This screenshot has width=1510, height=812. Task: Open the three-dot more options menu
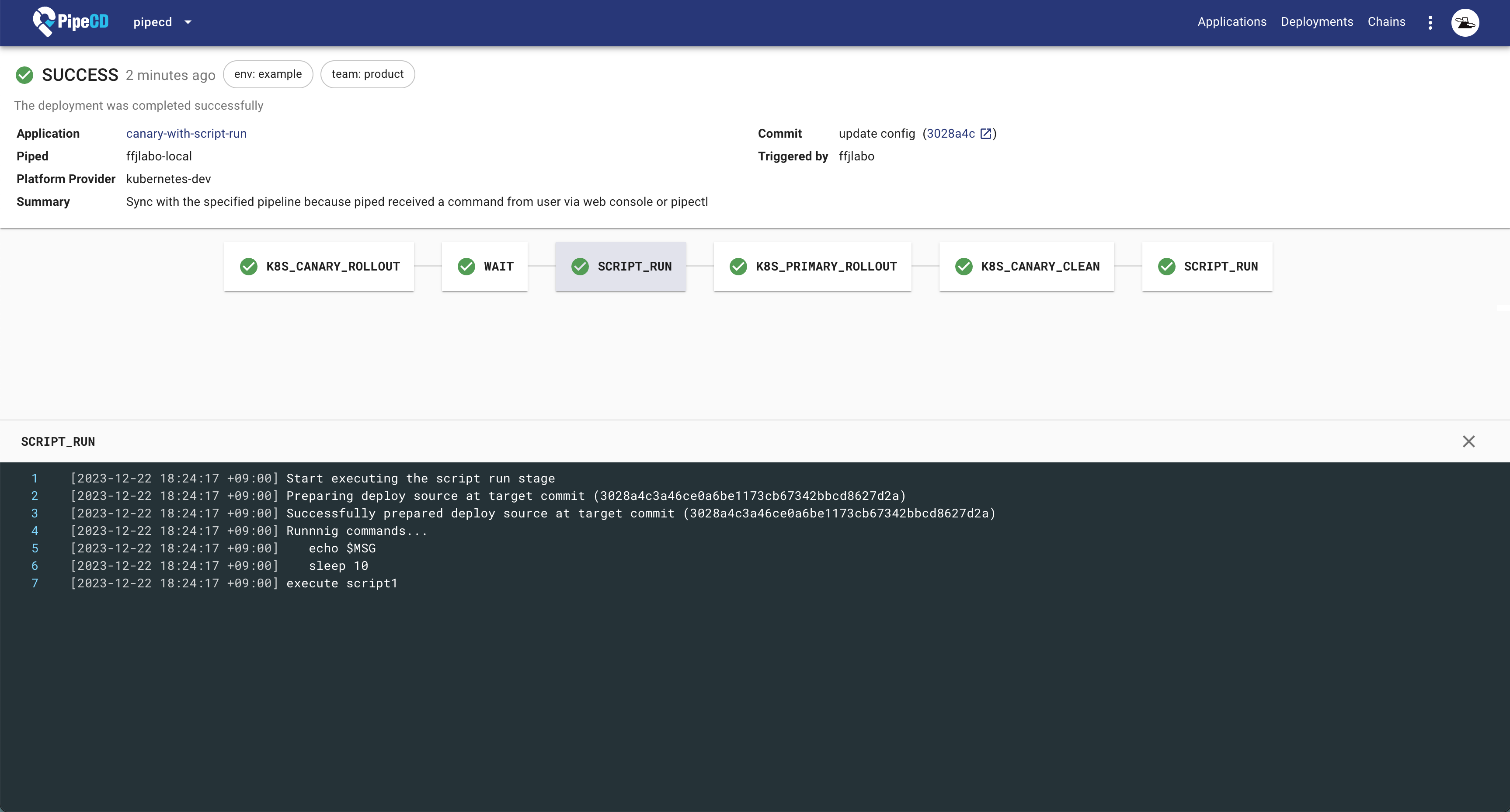(1430, 22)
